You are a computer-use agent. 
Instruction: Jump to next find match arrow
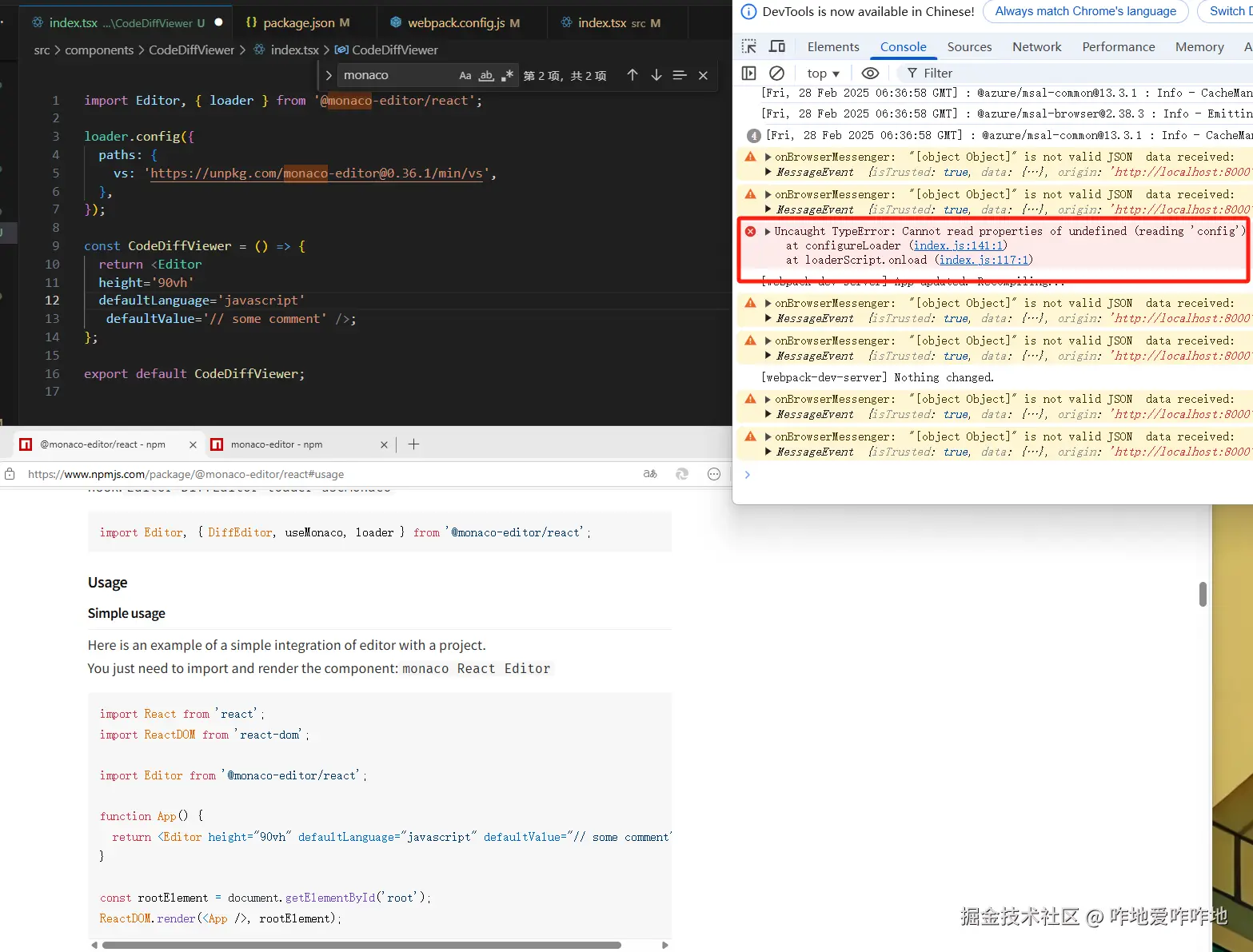(656, 75)
